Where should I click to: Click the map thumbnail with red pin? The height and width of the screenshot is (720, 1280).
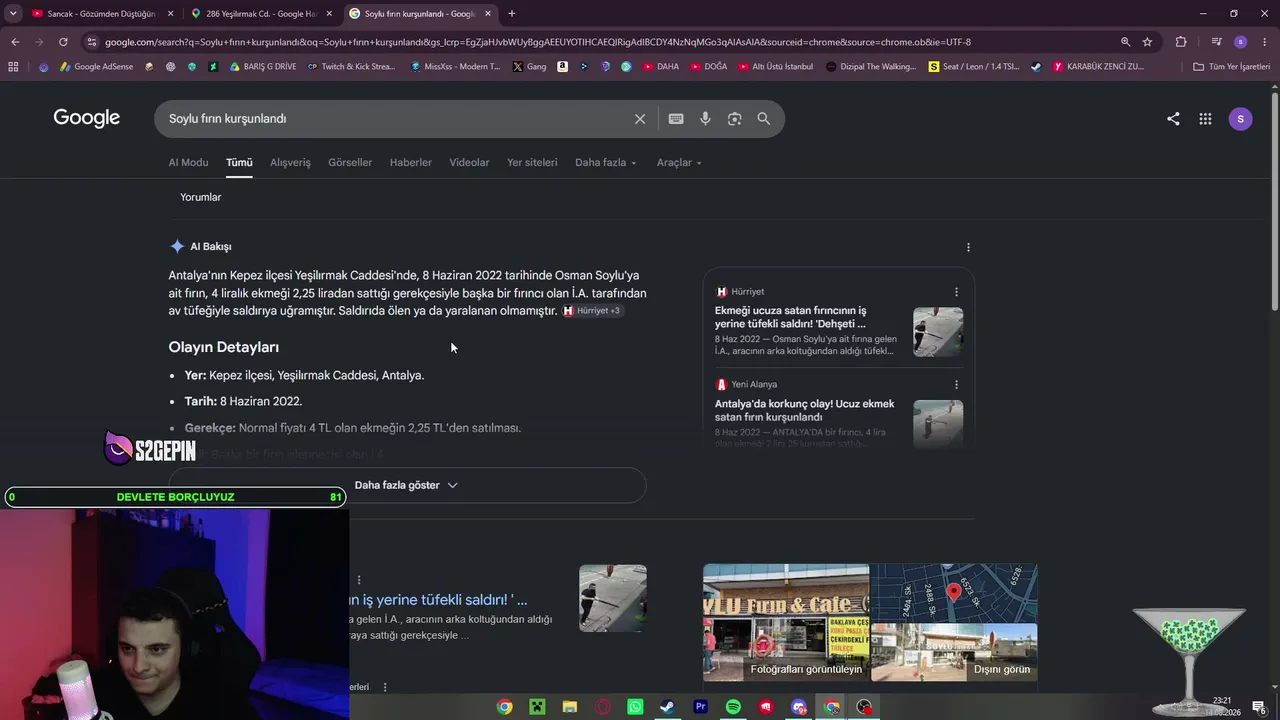(x=954, y=593)
